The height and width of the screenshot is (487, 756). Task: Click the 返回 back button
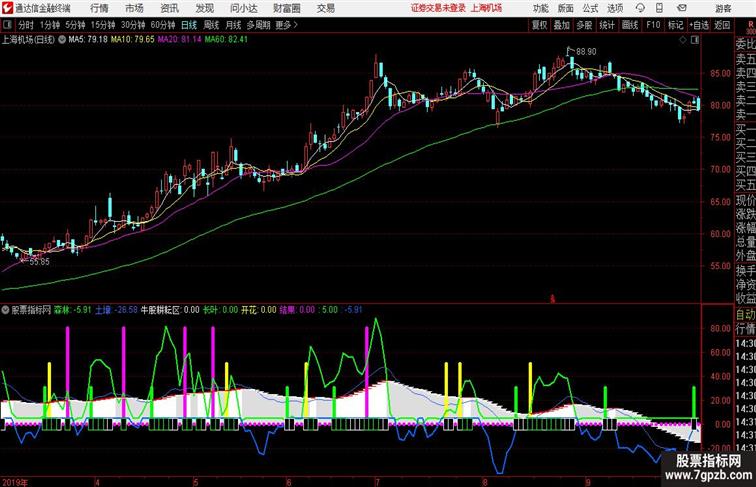click(x=722, y=25)
